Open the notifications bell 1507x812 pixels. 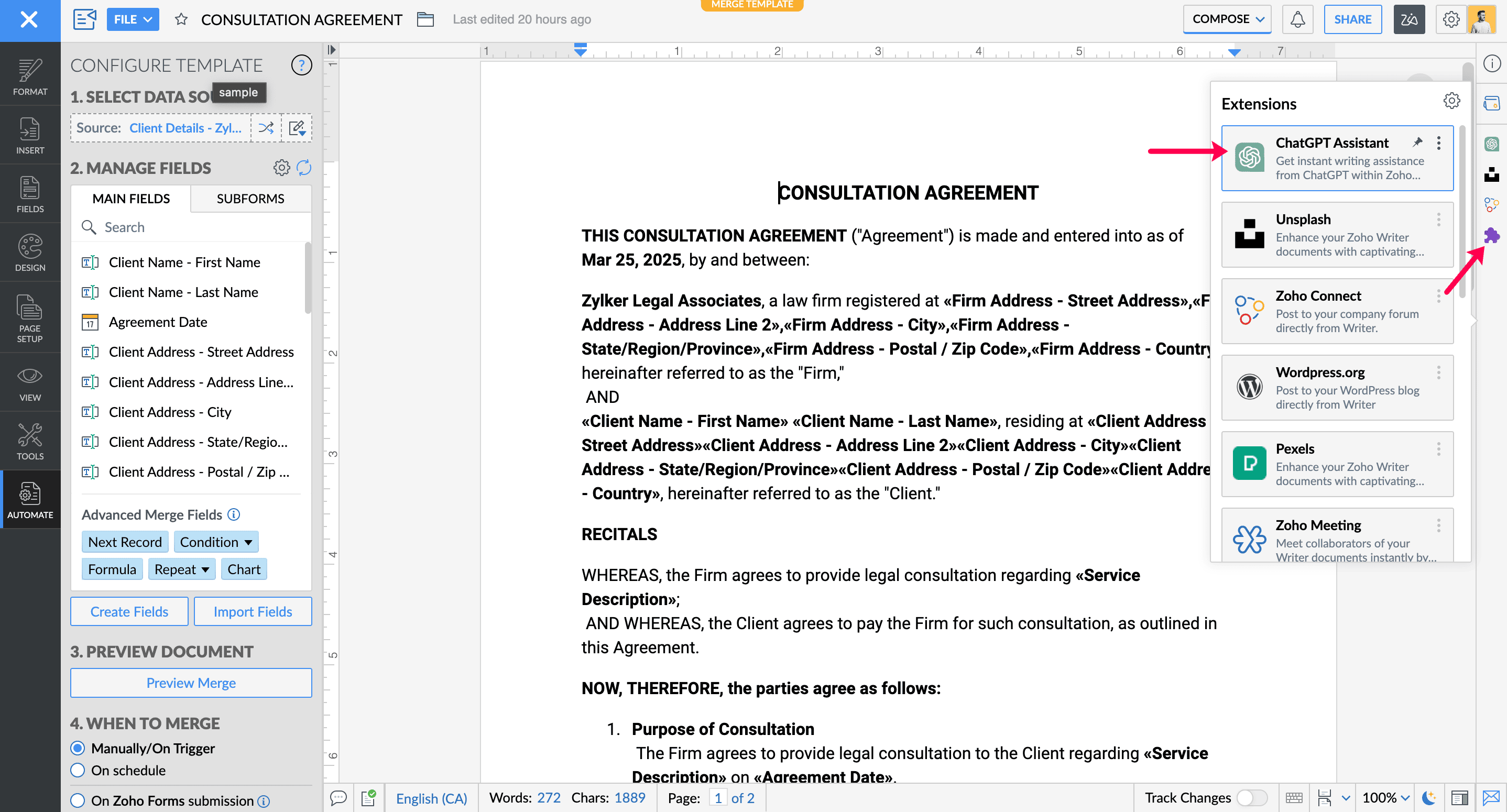(x=1297, y=19)
